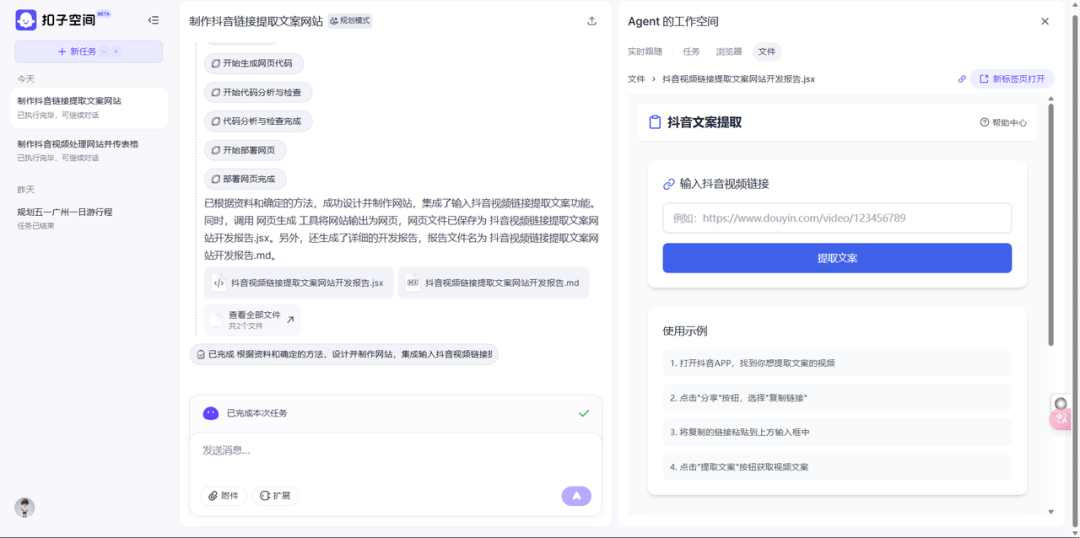This screenshot has height=538, width=1080.
Task: Switch to the 浏览器 tab
Action: click(x=729, y=52)
